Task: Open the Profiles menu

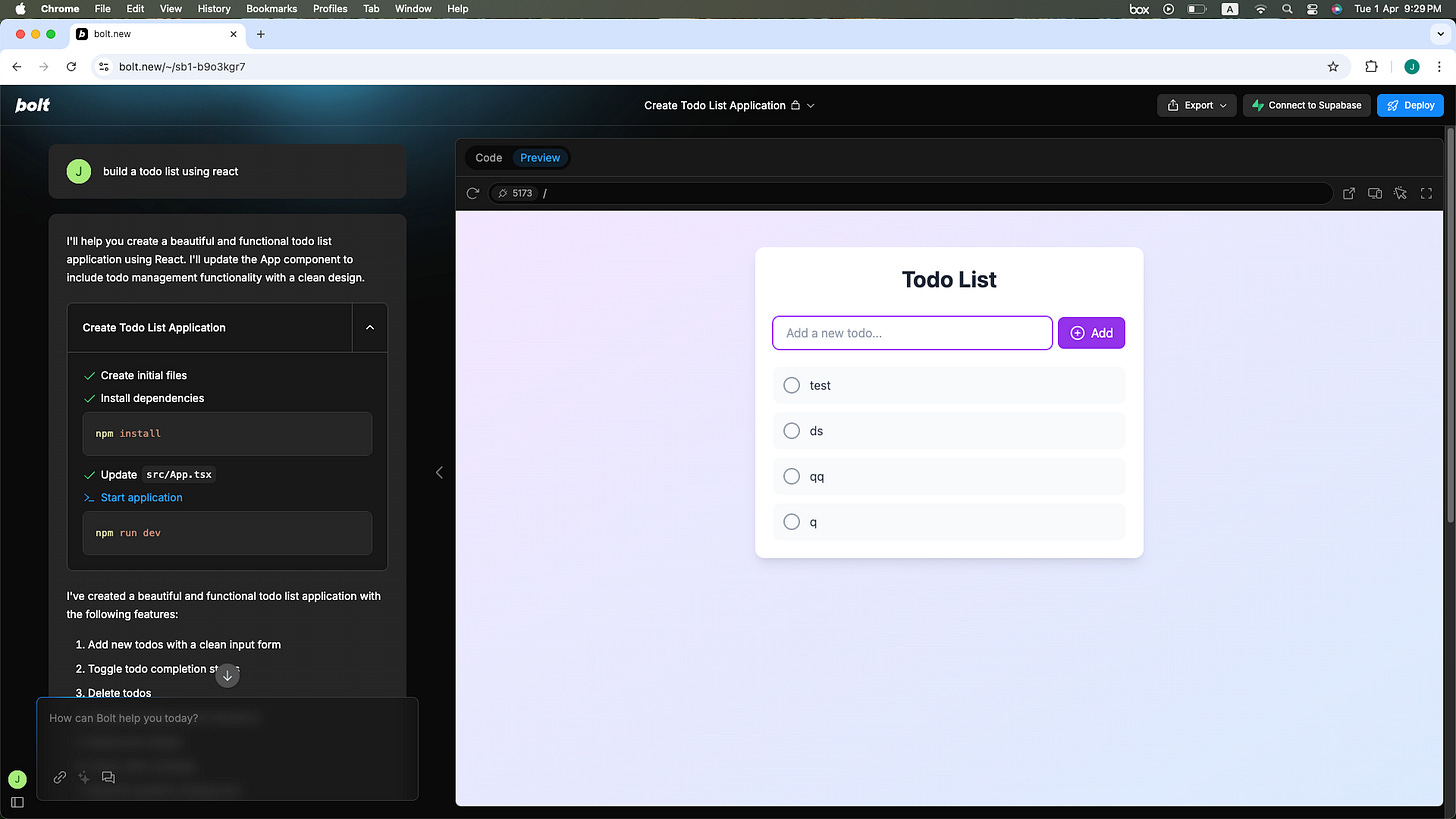Action: point(330,9)
